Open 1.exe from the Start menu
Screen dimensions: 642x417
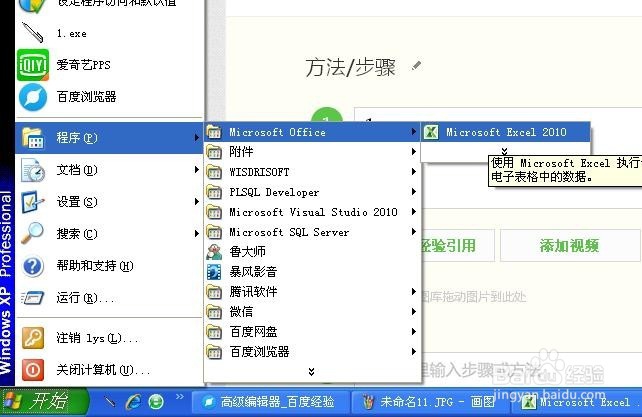[109, 33]
